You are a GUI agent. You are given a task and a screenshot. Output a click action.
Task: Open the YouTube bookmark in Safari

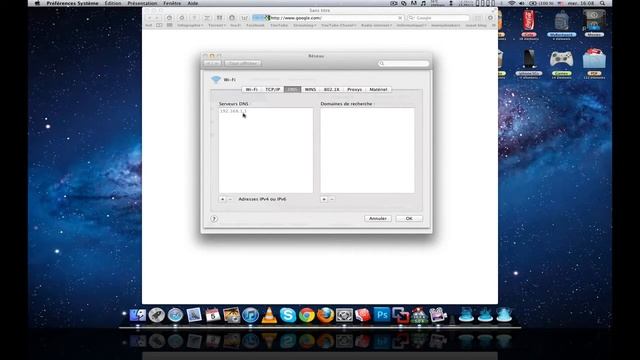pyautogui.click(x=279, y=25)
